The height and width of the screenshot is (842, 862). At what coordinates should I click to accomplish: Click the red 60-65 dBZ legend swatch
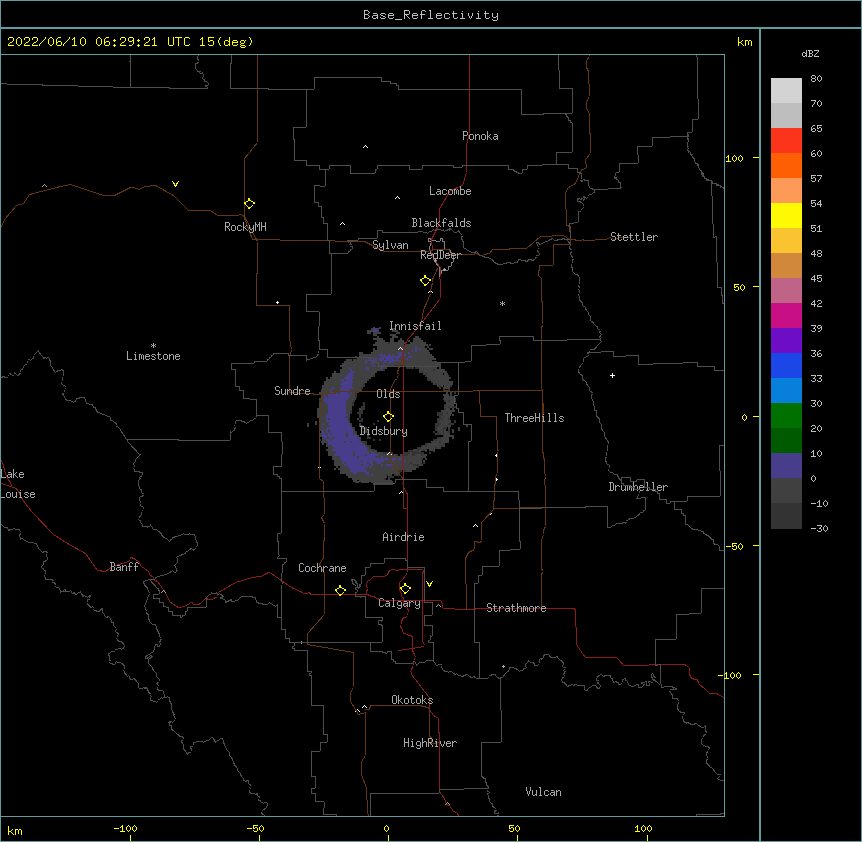(x=786, y=140)
